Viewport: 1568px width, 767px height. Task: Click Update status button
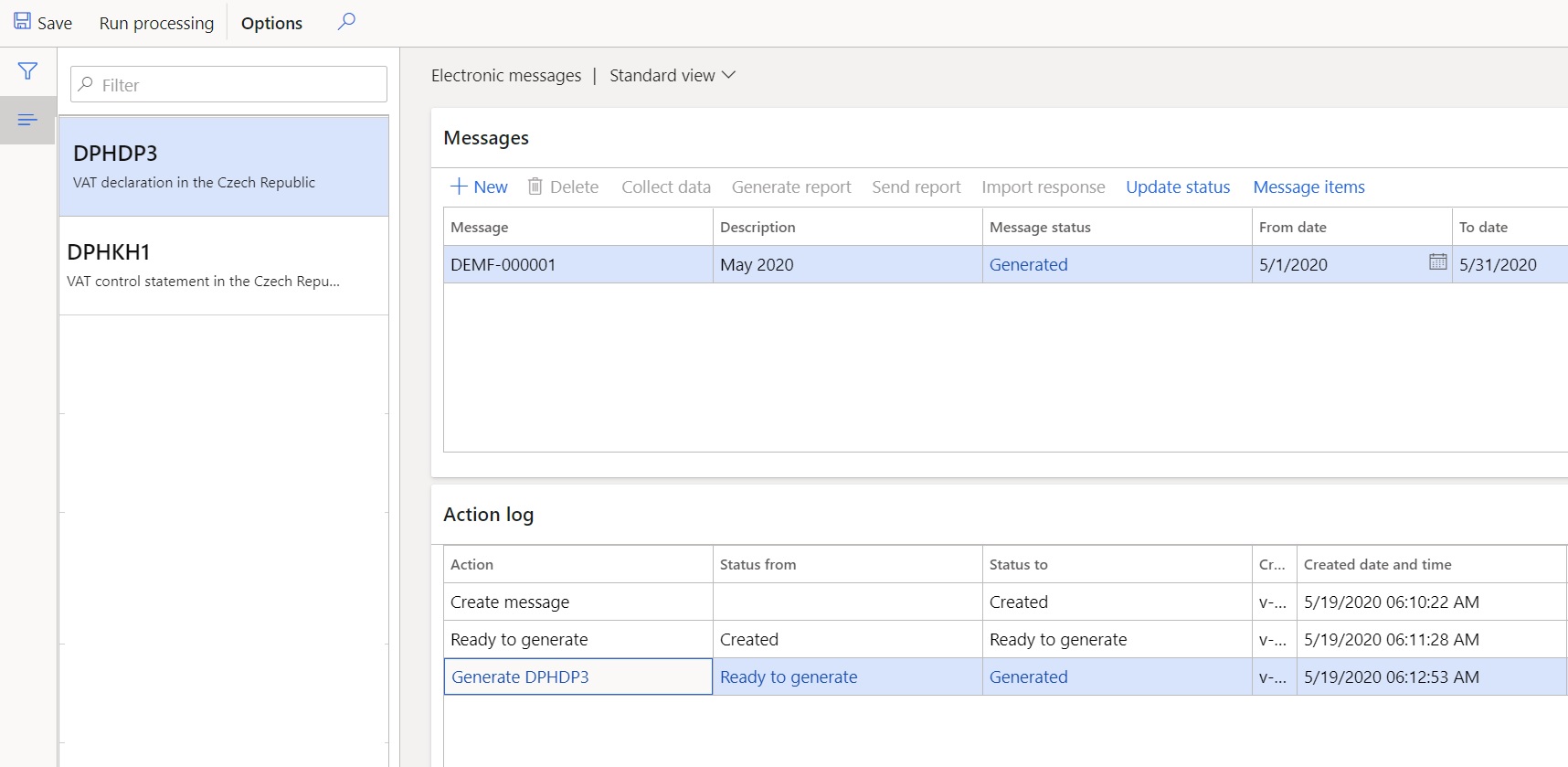pyautogui.click(x=1178, y=186)
